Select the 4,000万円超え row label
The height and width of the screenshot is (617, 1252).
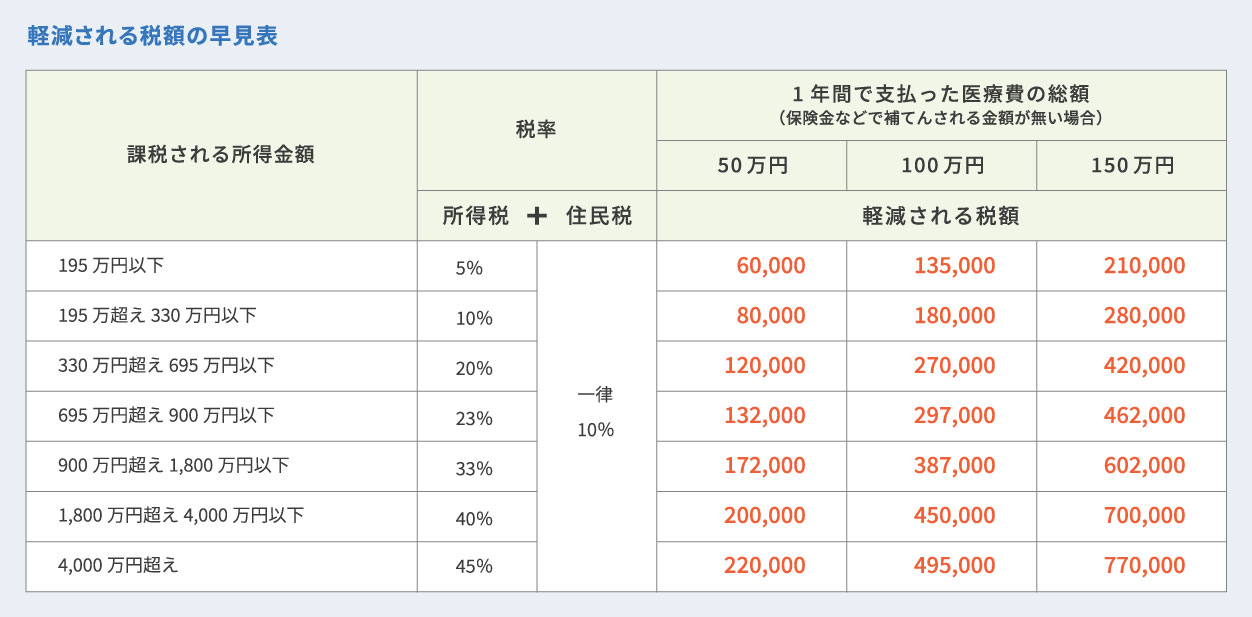(222, 567)
